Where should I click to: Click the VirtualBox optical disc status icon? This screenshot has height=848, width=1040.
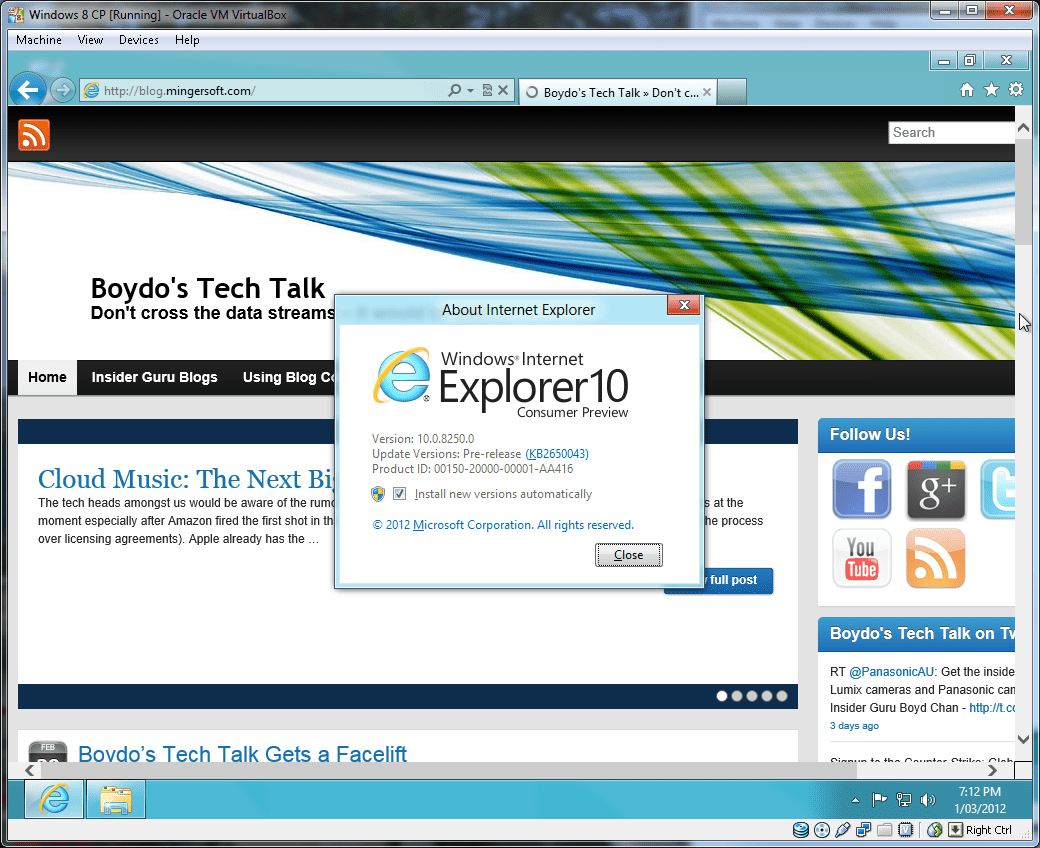[x=822, y=829]
